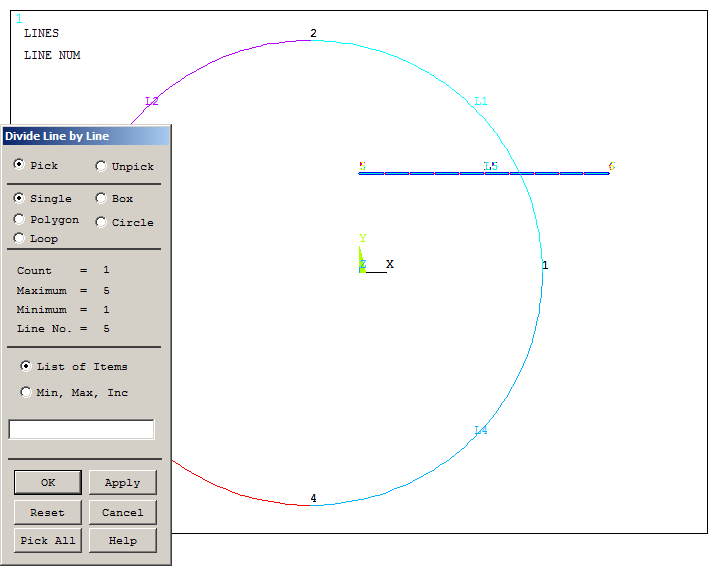The width and height of the screenshot is (720, 566).
Task: Click the Apply button
Action: pos(123,482)
